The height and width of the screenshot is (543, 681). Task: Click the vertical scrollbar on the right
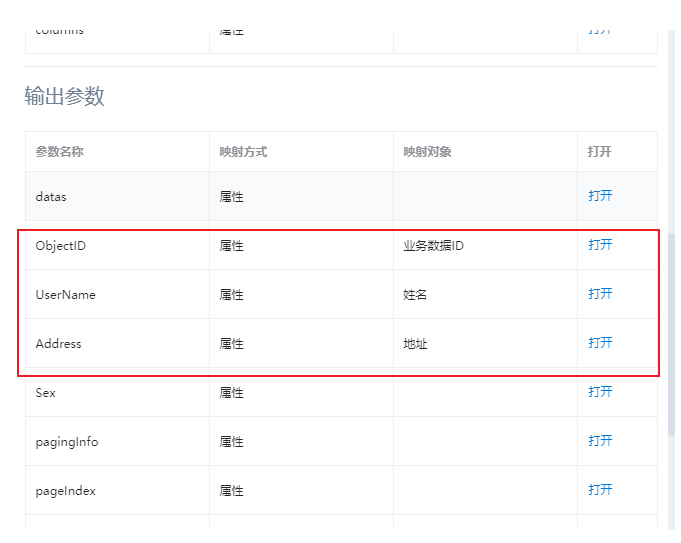(671, 330)
